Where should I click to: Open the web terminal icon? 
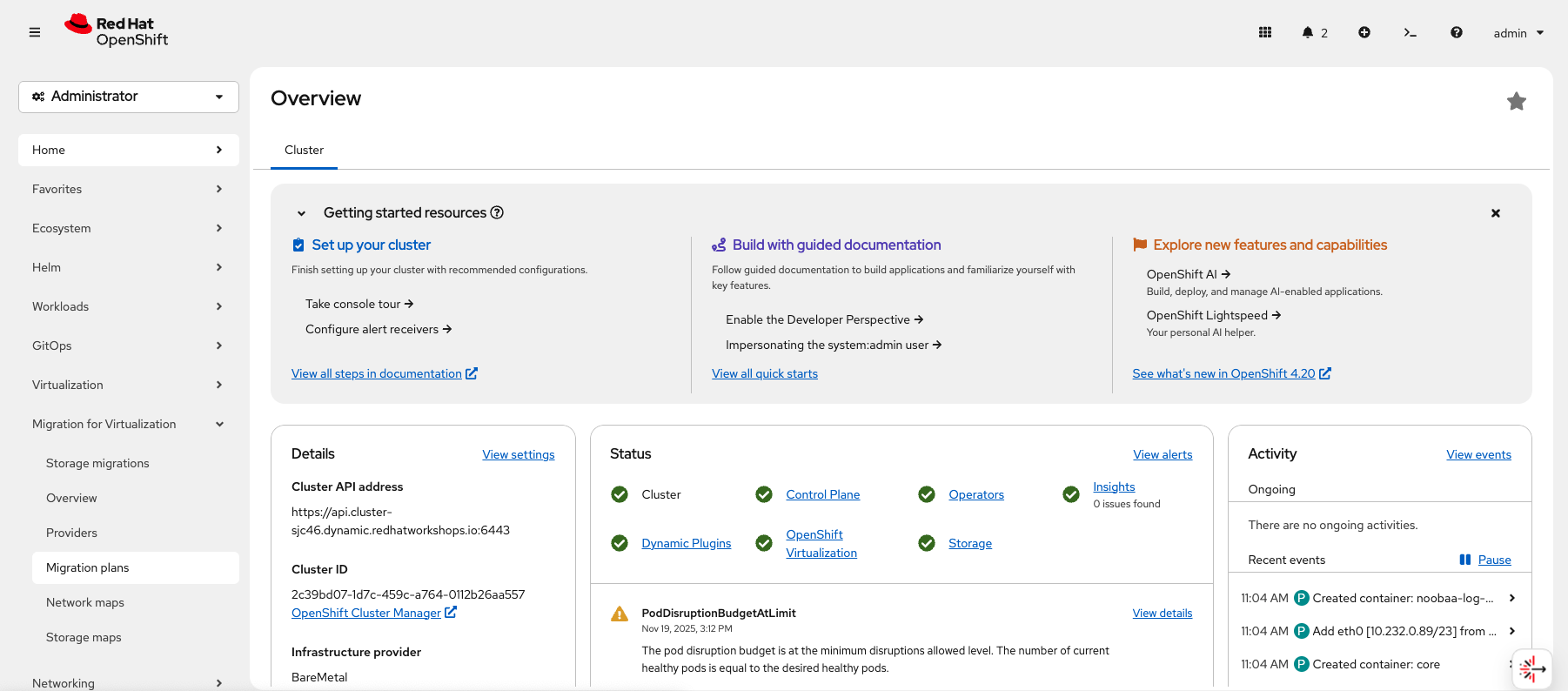1410,32
